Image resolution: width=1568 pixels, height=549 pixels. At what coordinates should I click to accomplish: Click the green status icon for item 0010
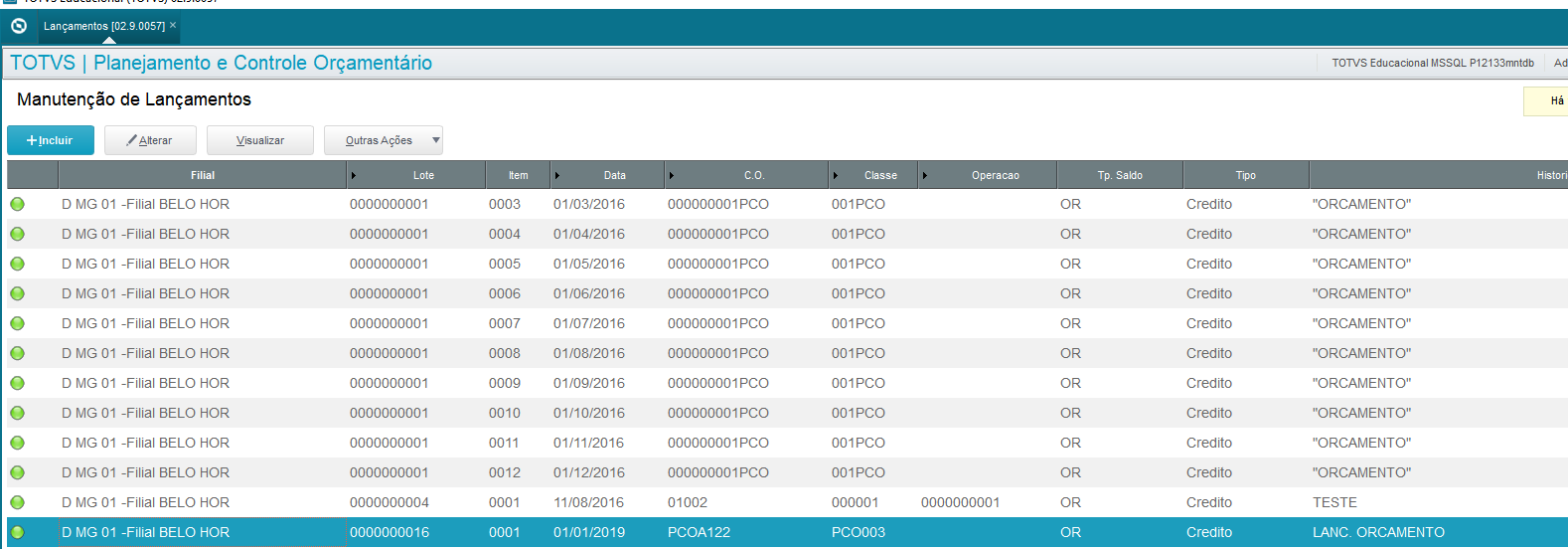[17, 413]
